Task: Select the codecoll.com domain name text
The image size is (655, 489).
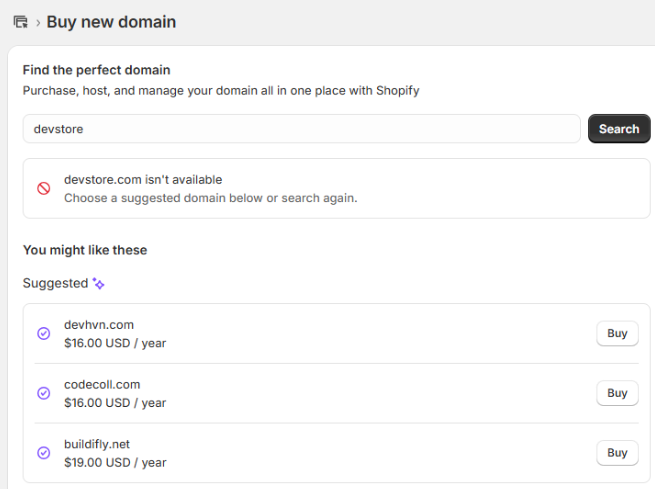Action: [x=102, y=385]
